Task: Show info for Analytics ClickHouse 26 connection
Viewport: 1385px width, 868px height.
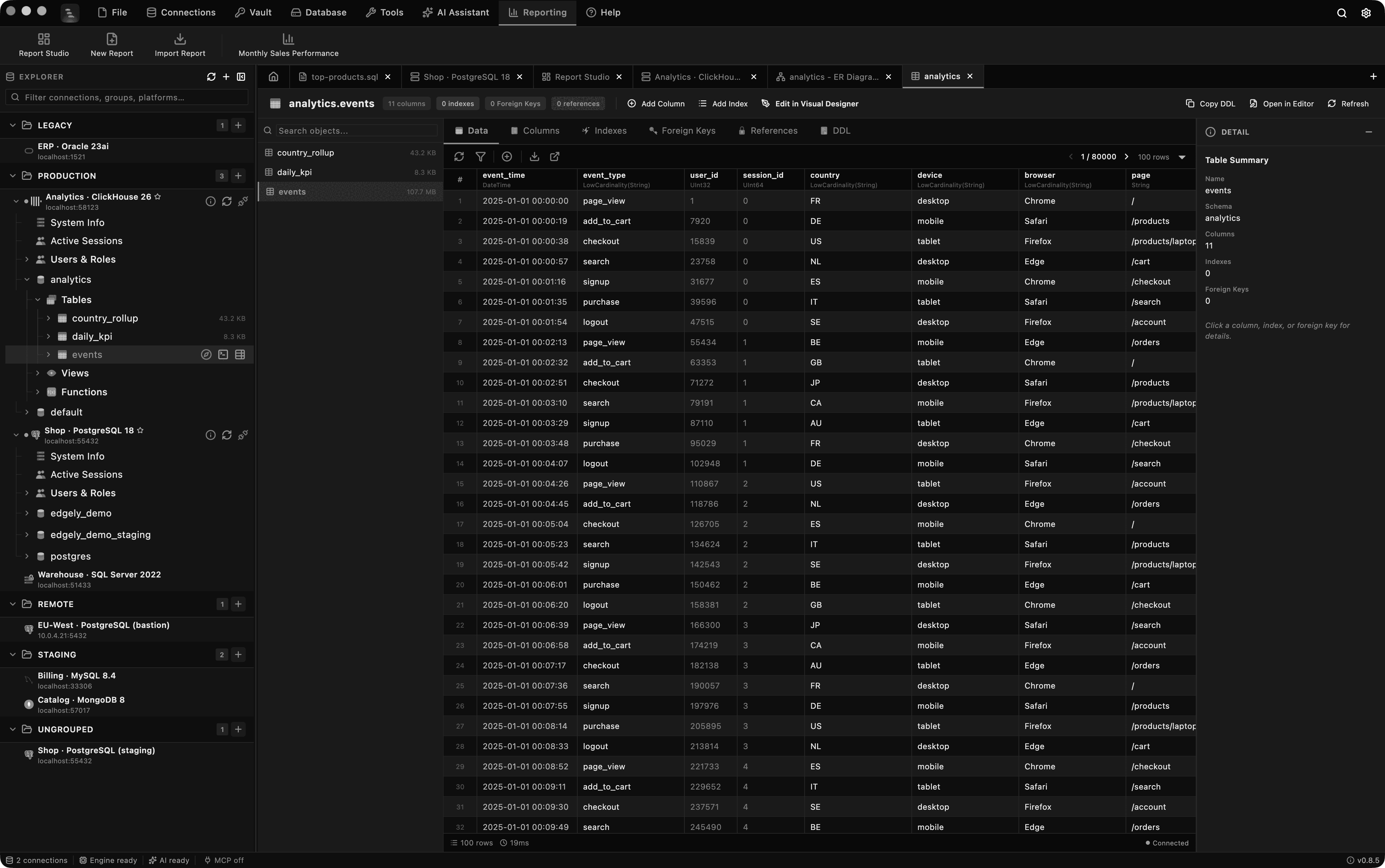Action: click(211, 201)
